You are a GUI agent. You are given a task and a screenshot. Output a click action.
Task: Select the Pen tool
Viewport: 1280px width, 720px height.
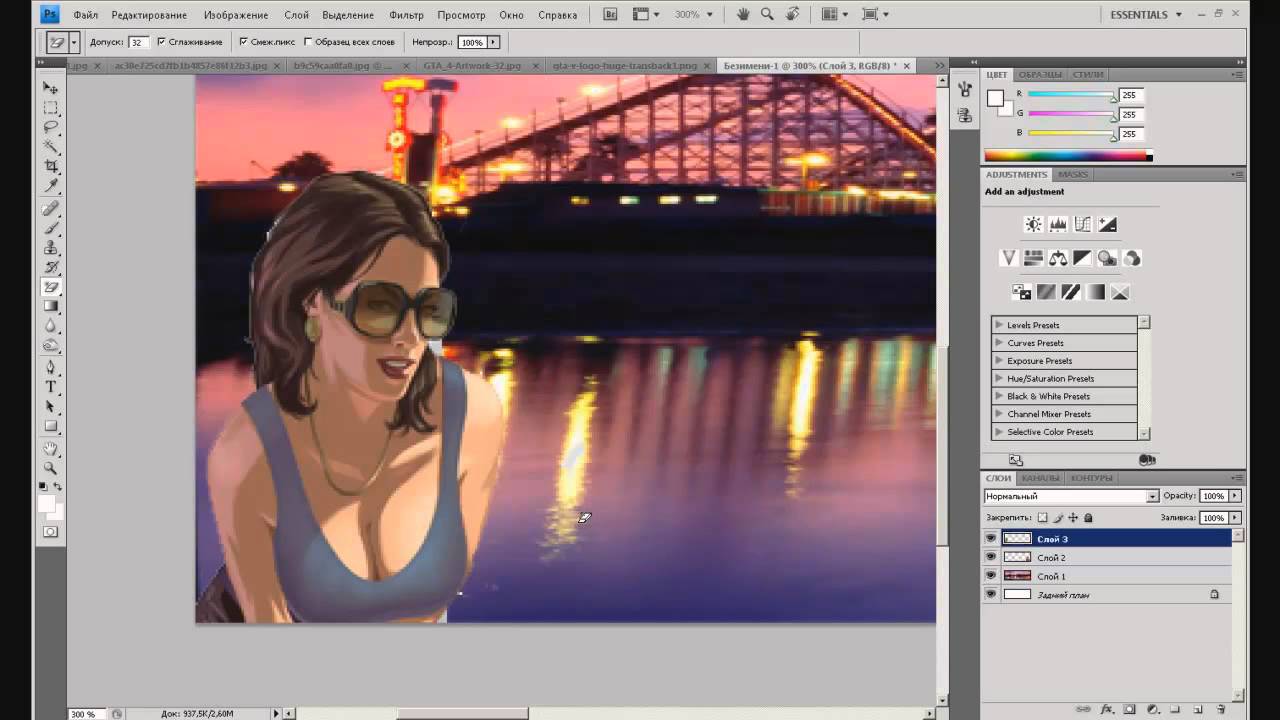click(51, 367)
